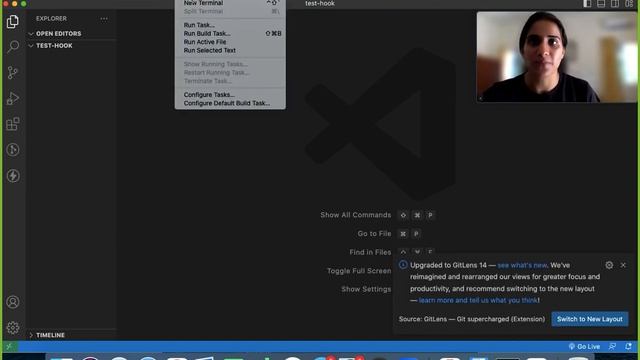Click the EXPLORER panel title
The height and width of the screenshot is (360, 640).
click(51, 19)
